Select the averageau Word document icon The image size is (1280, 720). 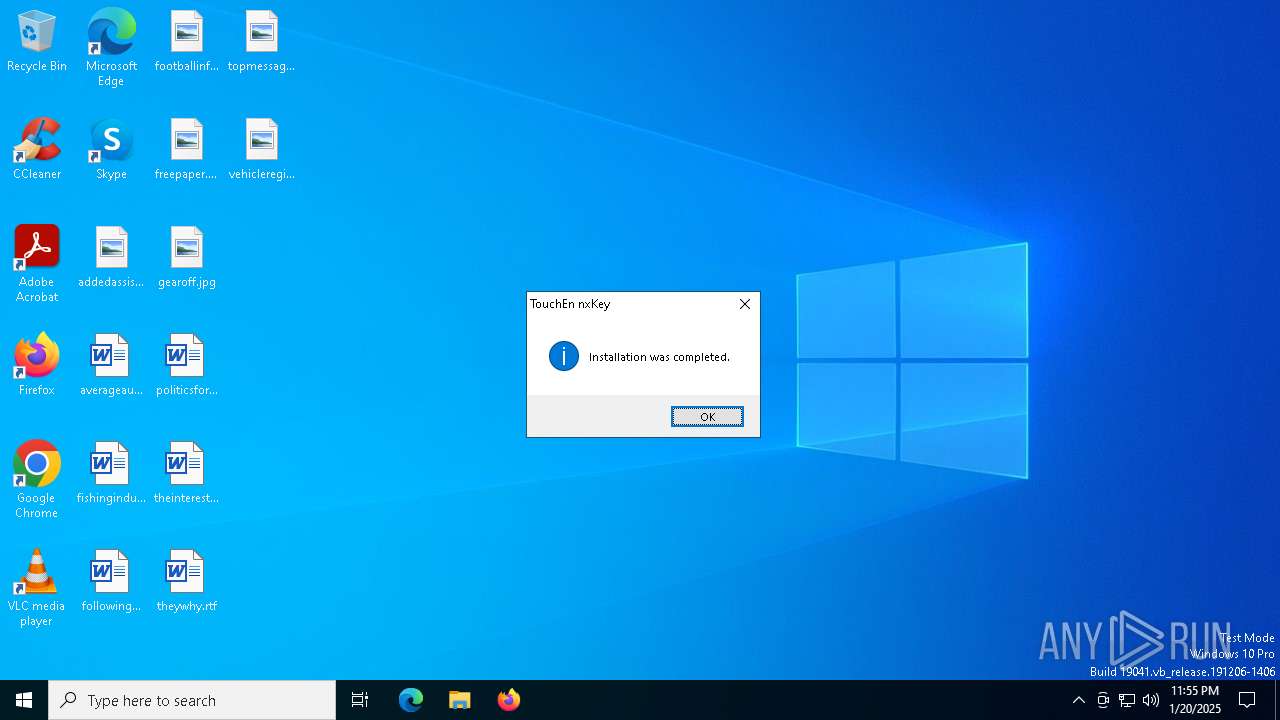pyautogui.click(x=111, y=366)
